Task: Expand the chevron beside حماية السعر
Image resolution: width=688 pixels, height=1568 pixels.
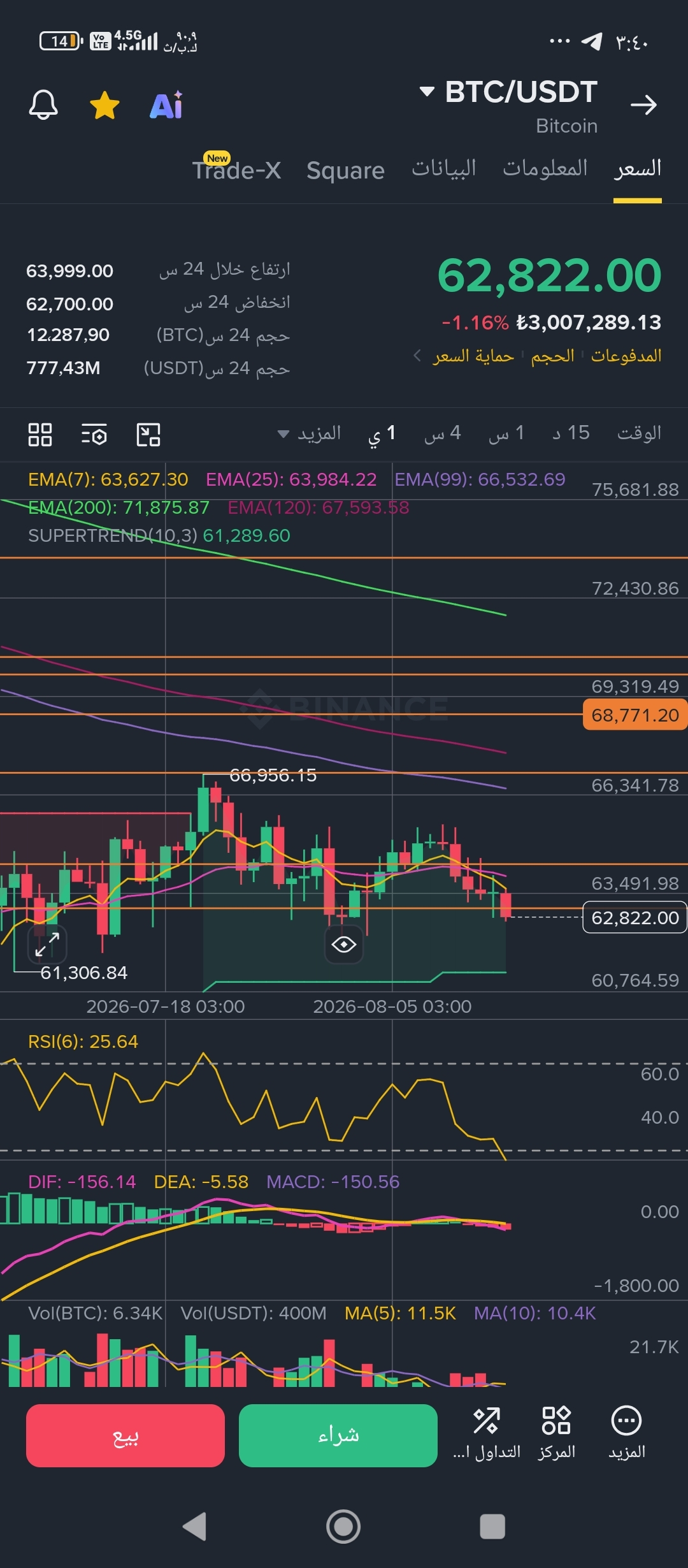Action: (417, 355)
